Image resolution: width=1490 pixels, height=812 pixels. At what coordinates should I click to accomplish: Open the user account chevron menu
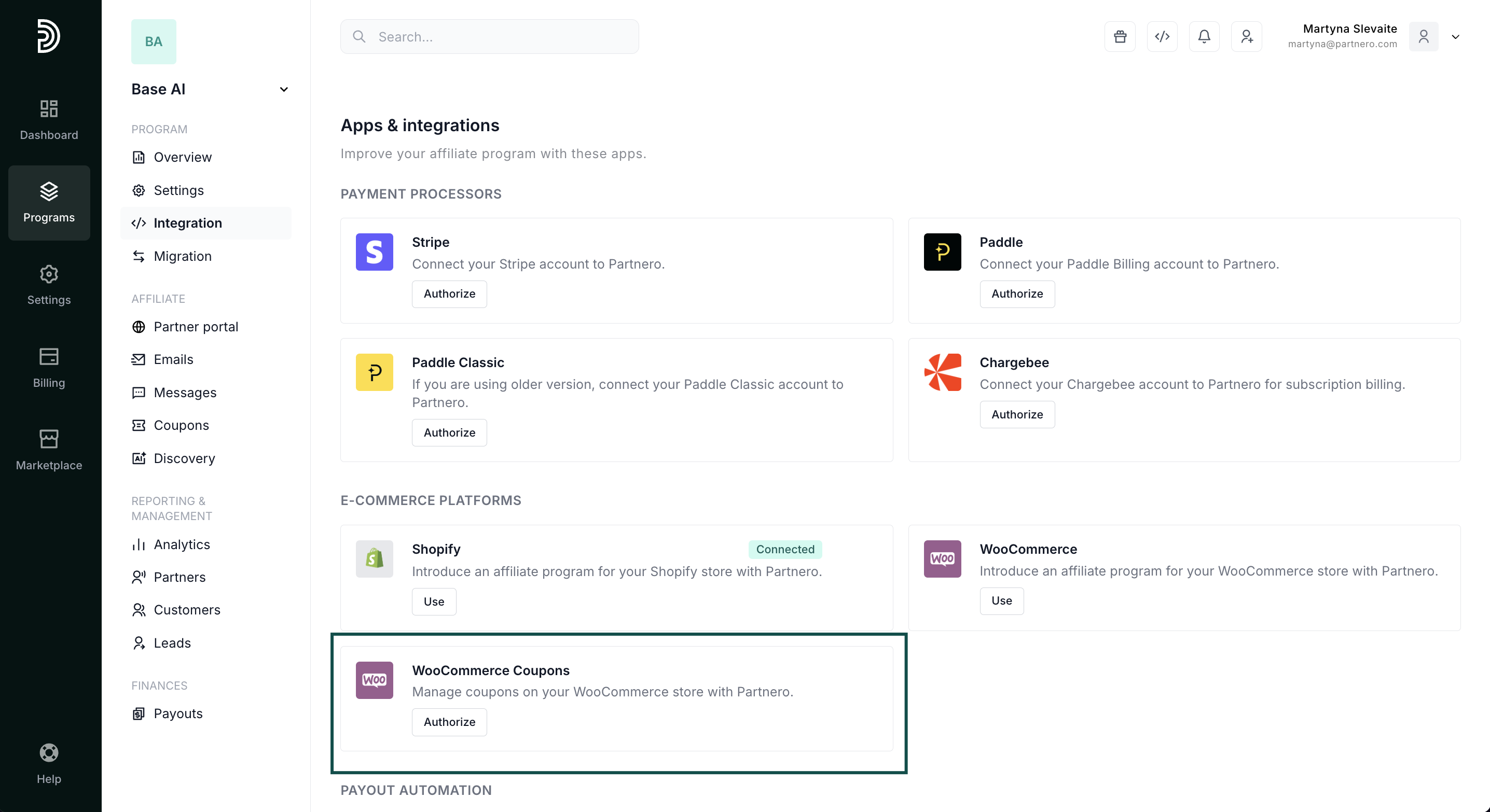(x=1455, y=37)
